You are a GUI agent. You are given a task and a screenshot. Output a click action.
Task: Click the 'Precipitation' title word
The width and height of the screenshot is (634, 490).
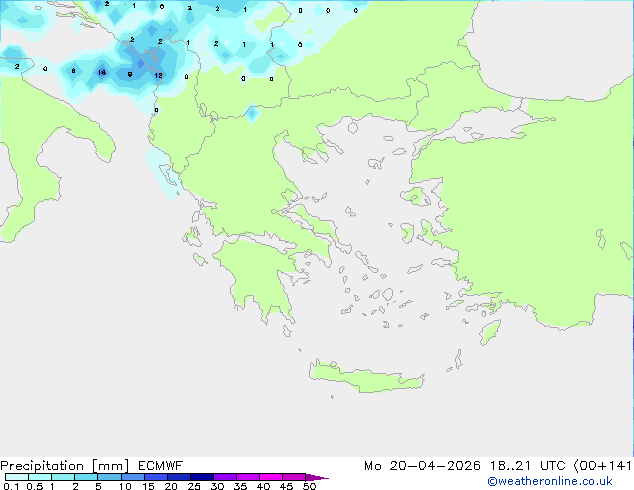click(x=42, y=466)
